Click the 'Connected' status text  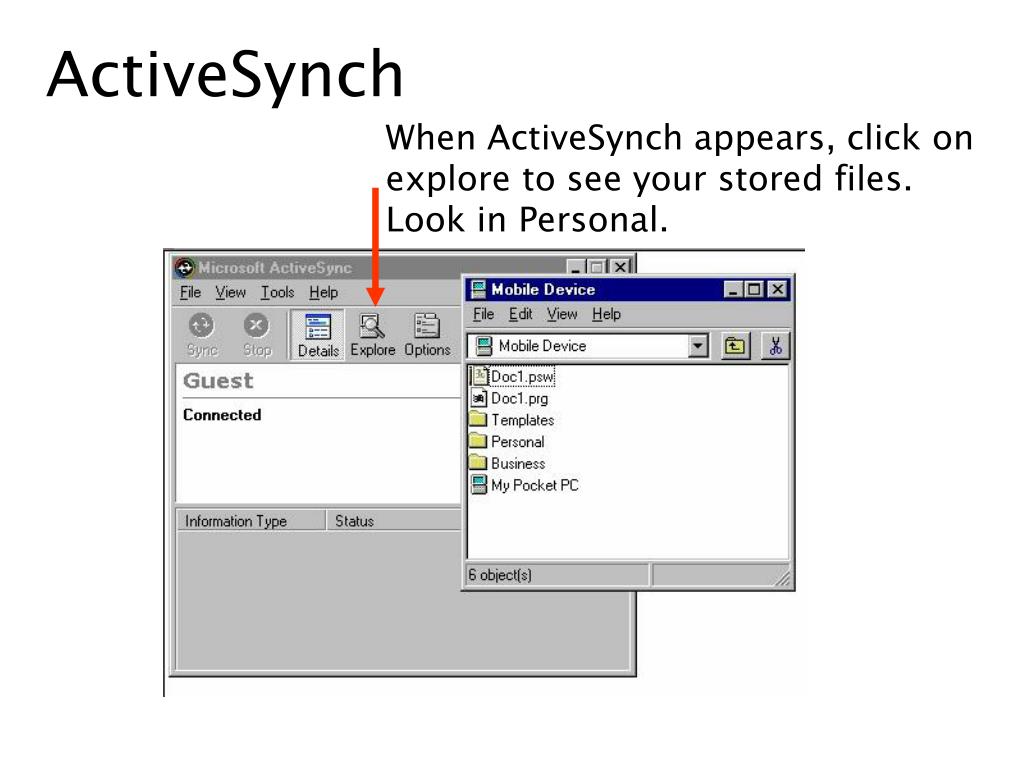[222, 415]
